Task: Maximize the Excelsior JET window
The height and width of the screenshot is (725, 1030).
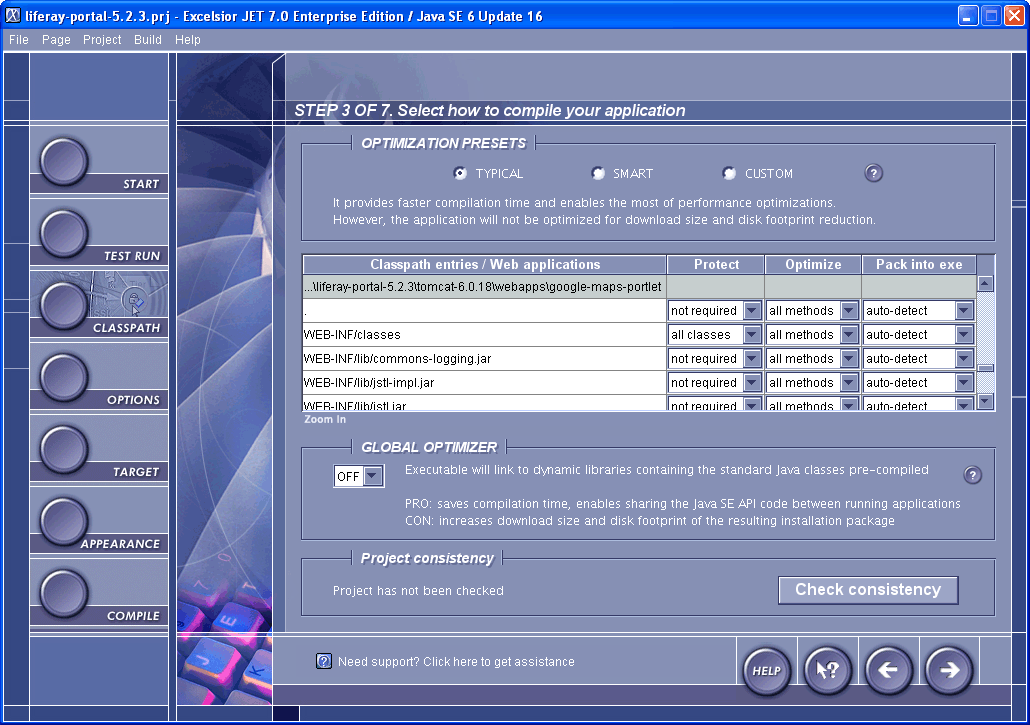Action: tap(991, 16)
